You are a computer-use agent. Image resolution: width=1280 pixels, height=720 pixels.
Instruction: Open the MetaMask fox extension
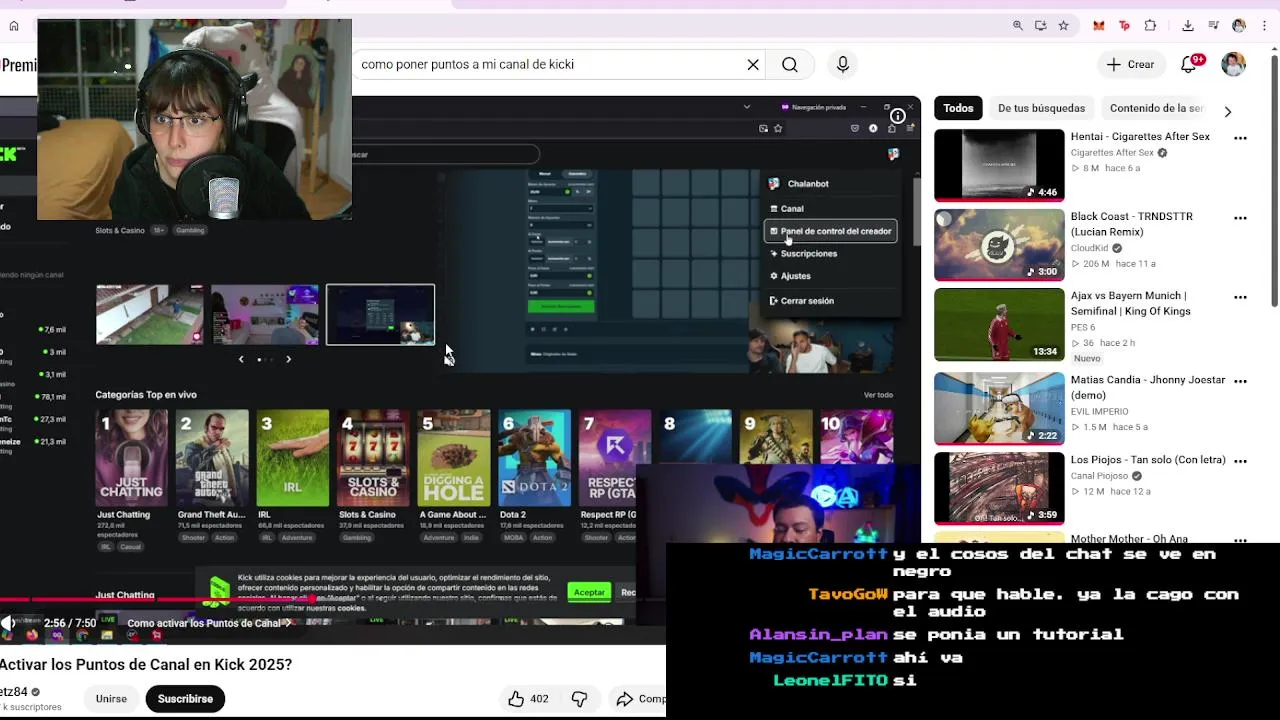coord(1099,26)
